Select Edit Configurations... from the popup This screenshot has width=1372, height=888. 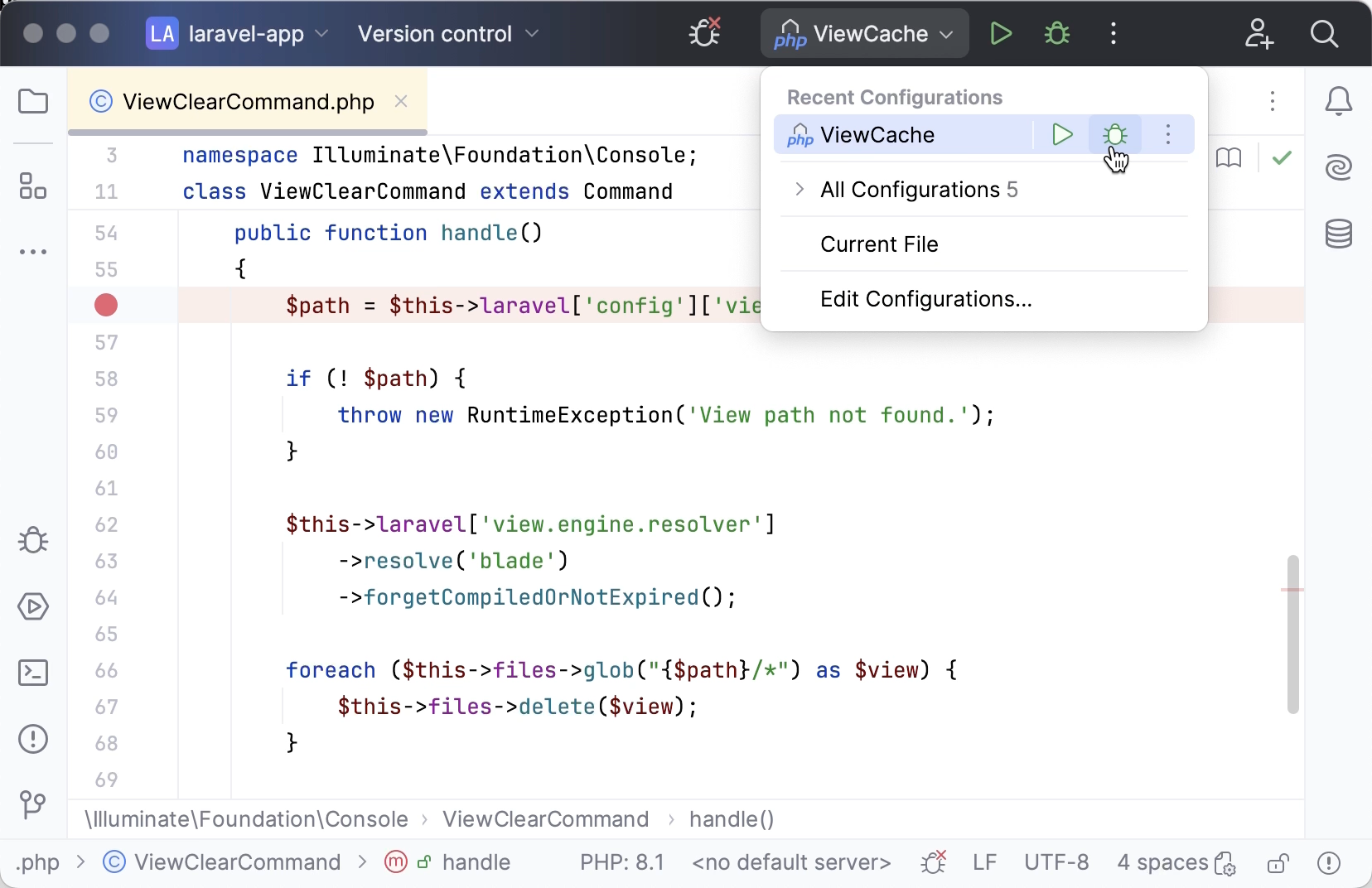click(x=925, y=299)
